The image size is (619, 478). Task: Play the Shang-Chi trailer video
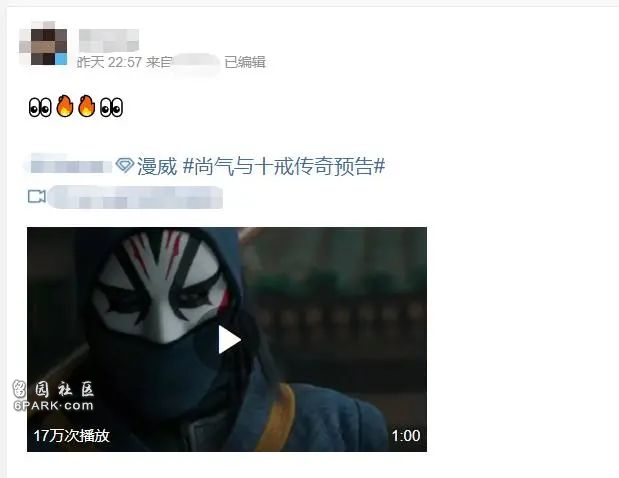coord(229,339)
